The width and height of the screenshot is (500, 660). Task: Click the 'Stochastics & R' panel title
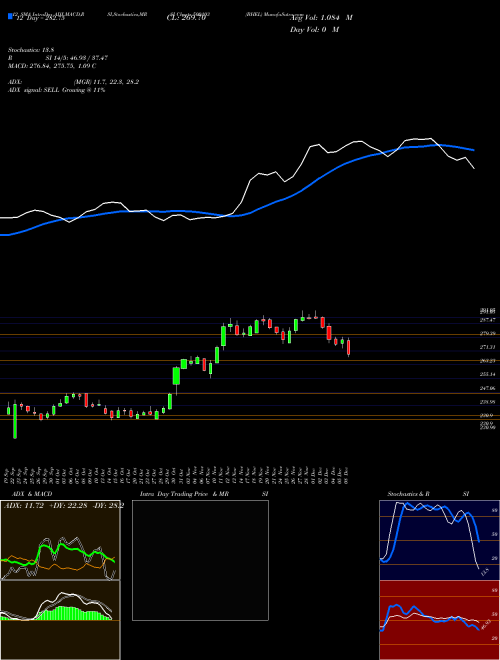pyautogui.click(x=409, y=494)
